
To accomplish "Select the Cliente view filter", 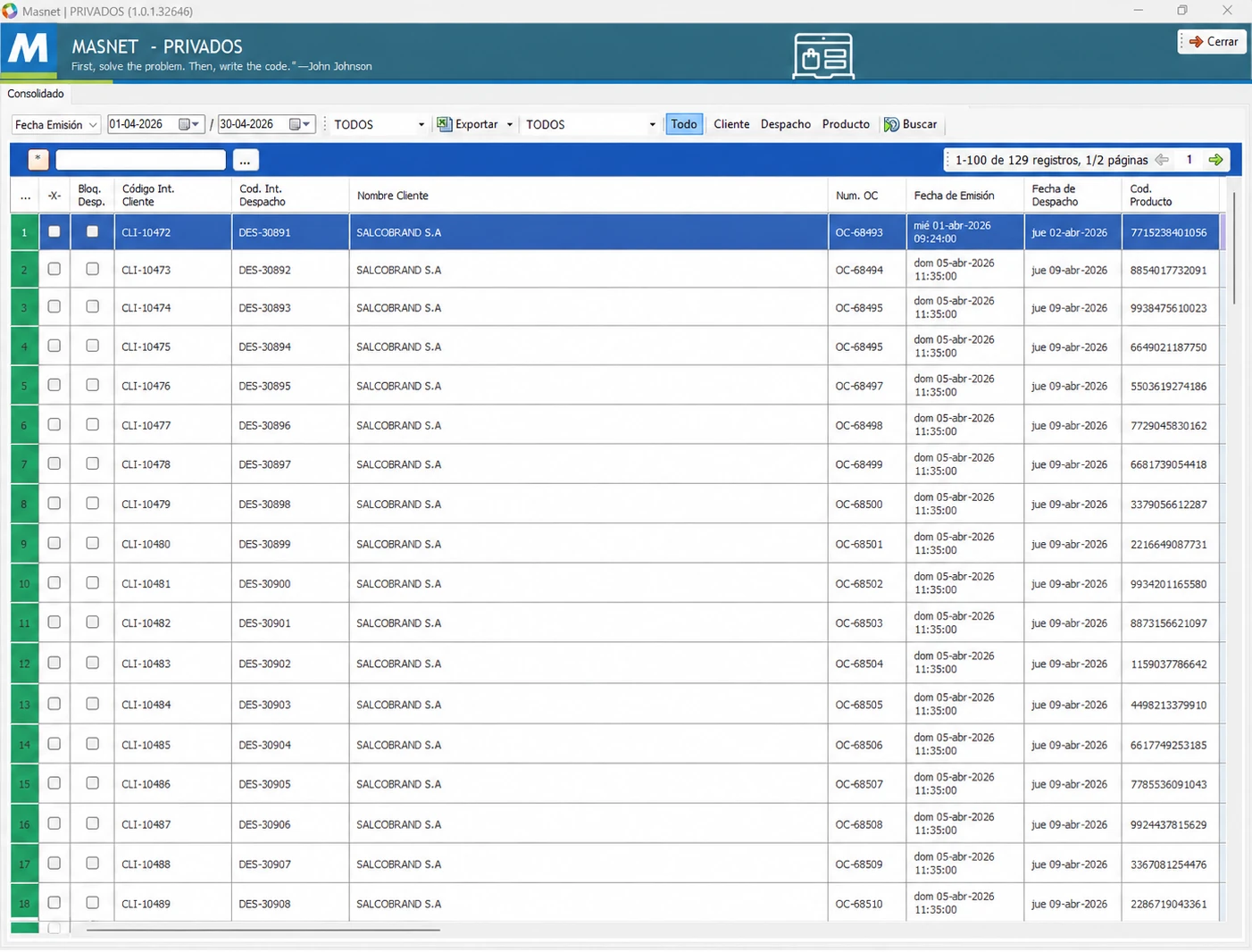I will (x=731, y=124).
